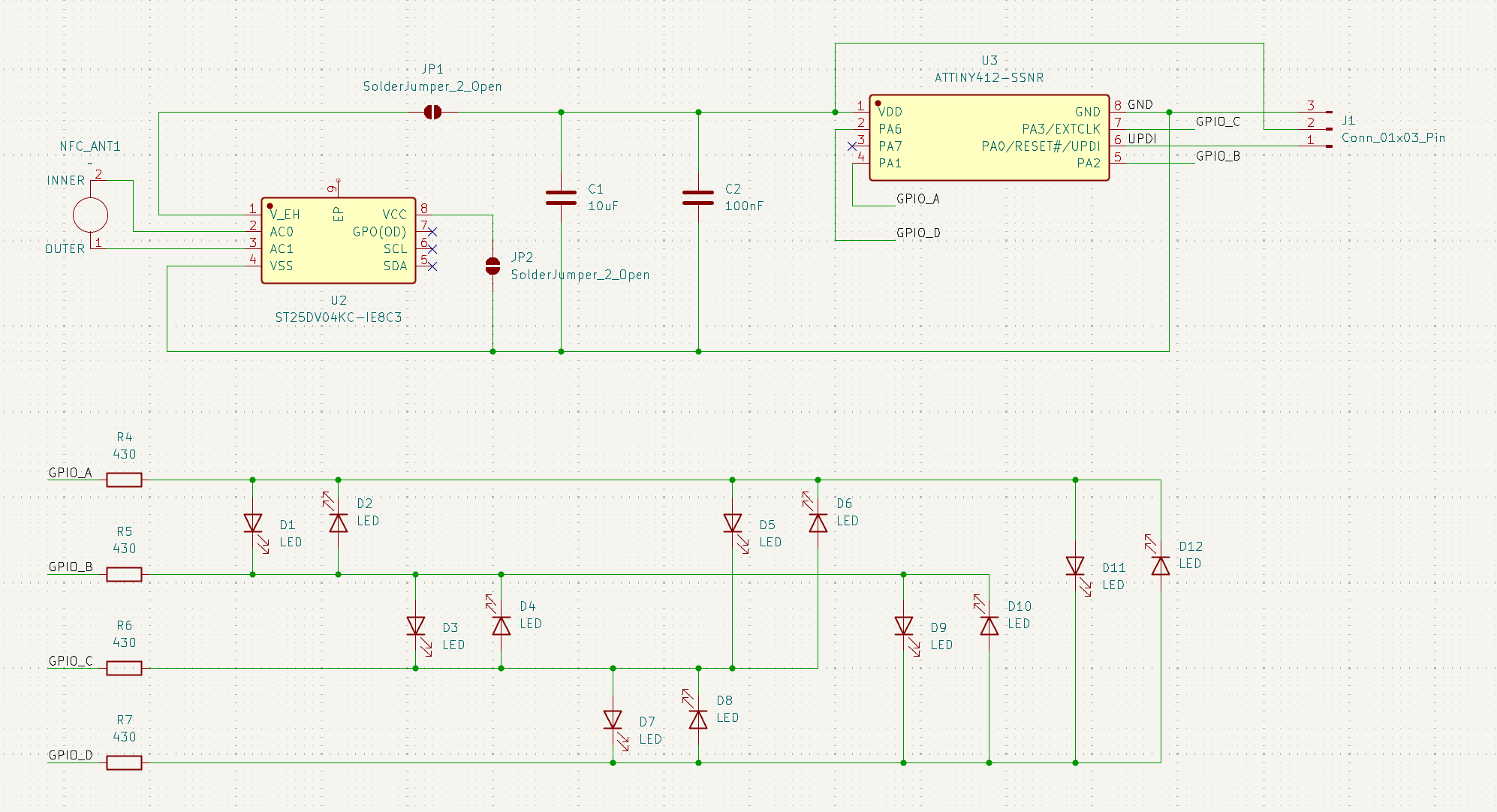Image resolution: width=1497 pixels, height=812 pixels.
Task: Click the NFC_ANT1 reference text
Action: (90, 146)
